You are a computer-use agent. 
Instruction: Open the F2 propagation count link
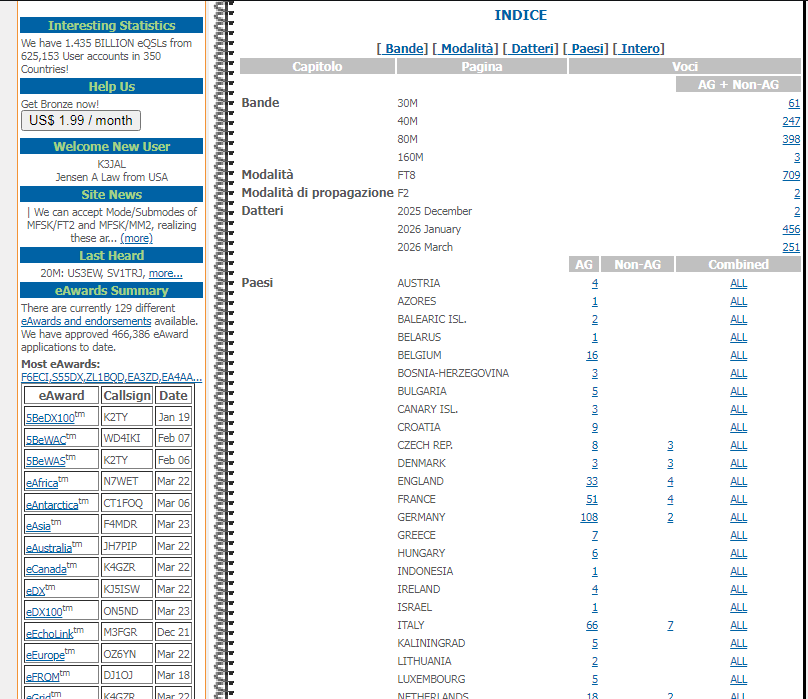click(x=797, y=193)
